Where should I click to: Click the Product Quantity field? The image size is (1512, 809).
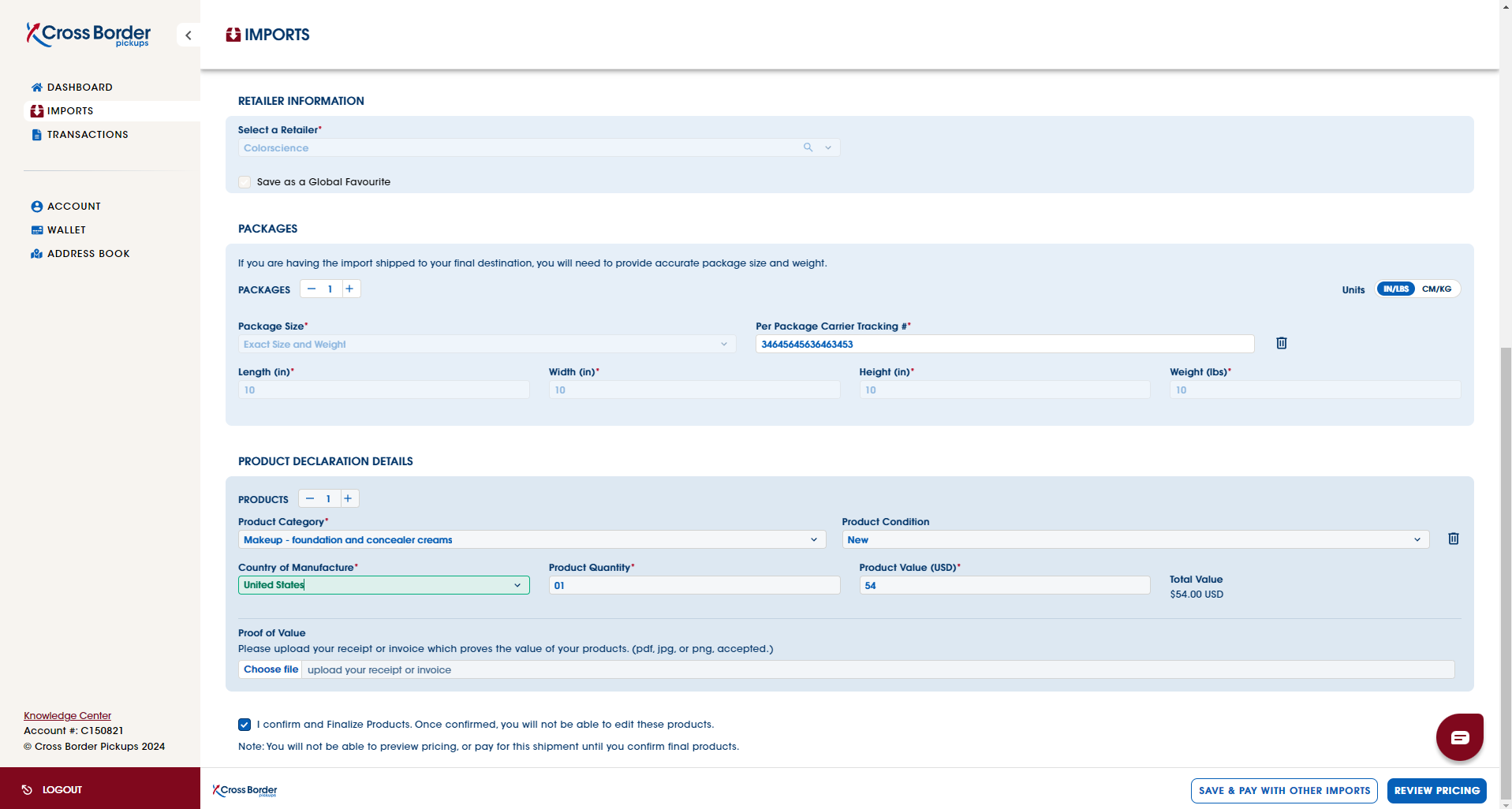coord(694,585)
